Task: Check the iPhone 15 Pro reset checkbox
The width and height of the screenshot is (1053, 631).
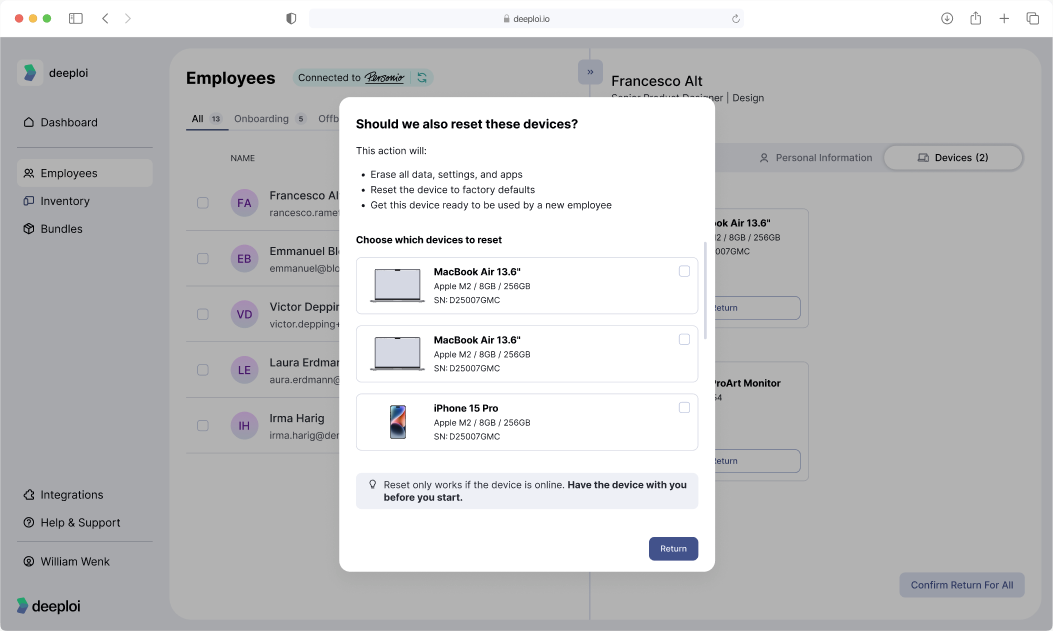Action: (x=684, y=407)
